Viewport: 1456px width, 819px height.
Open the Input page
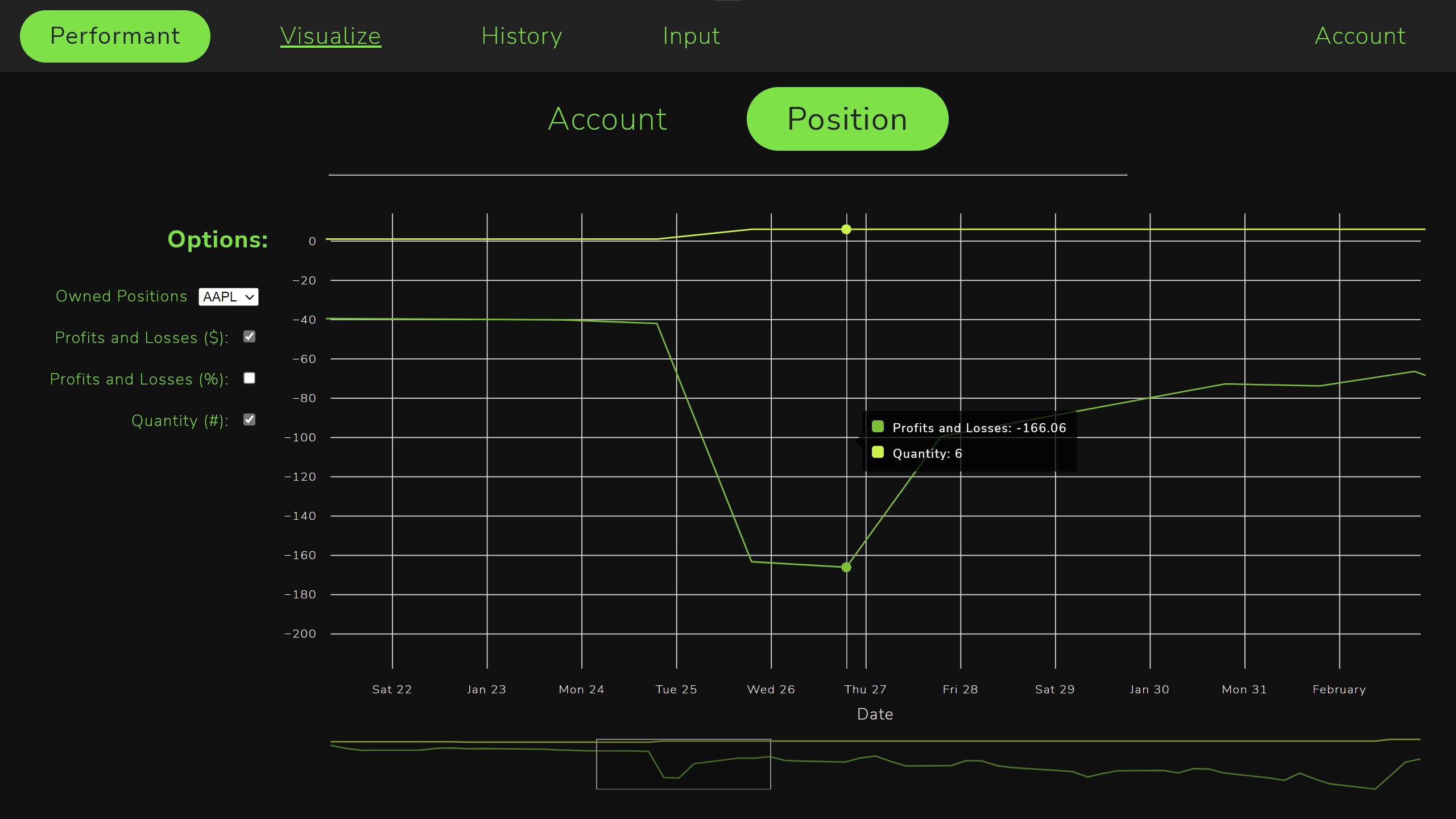(691, 36)
